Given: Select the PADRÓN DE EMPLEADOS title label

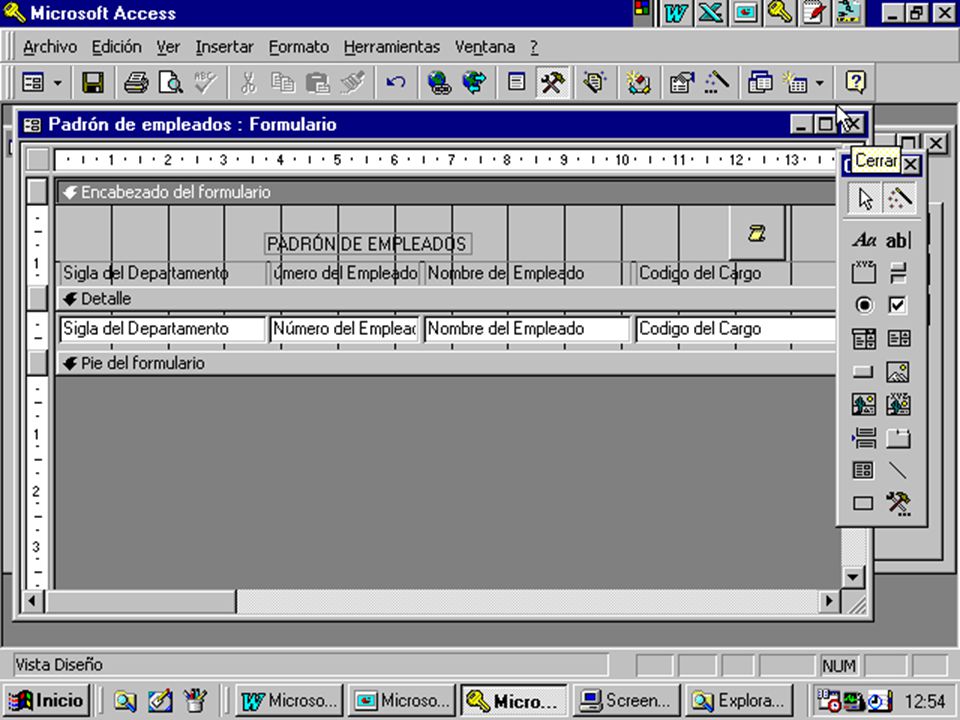Looking at the screenshot, I should point(367,244).
